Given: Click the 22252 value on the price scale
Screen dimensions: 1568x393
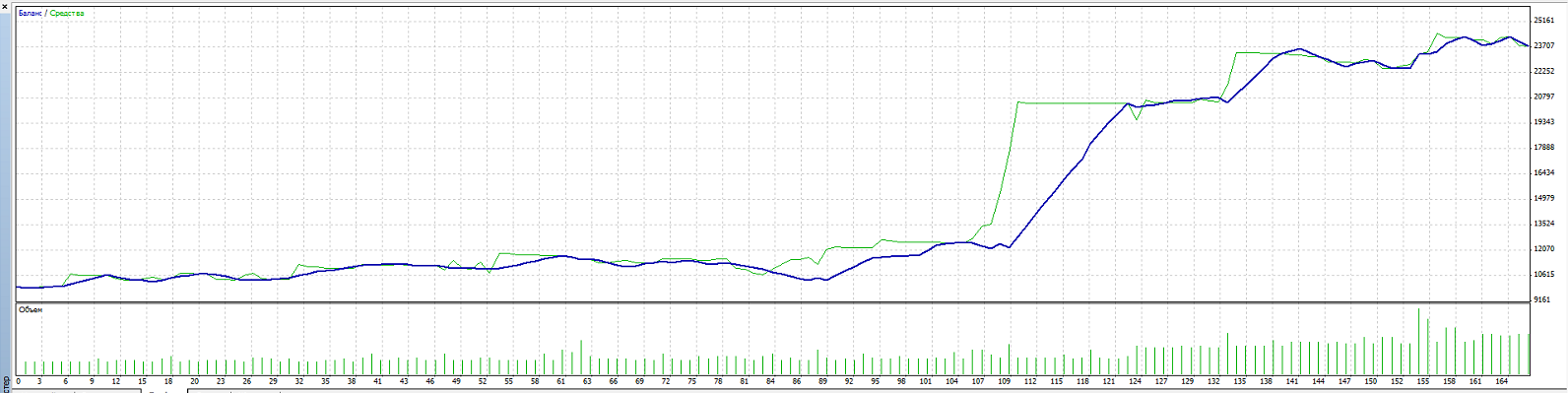Looking at the screenshot, I should (x=1543, y=71).
